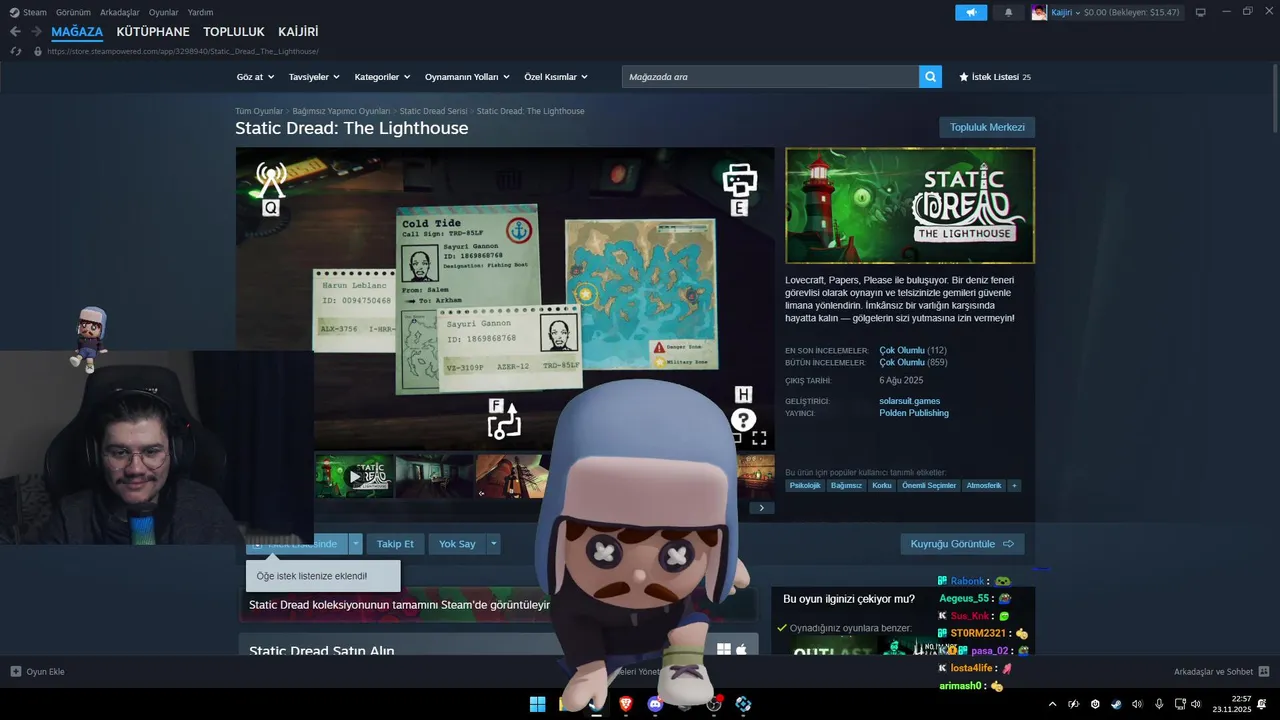This screenshot has height=720, width=1280.
Task: Open the solarsuit.games developer link
Action: [x=909, y=401]
